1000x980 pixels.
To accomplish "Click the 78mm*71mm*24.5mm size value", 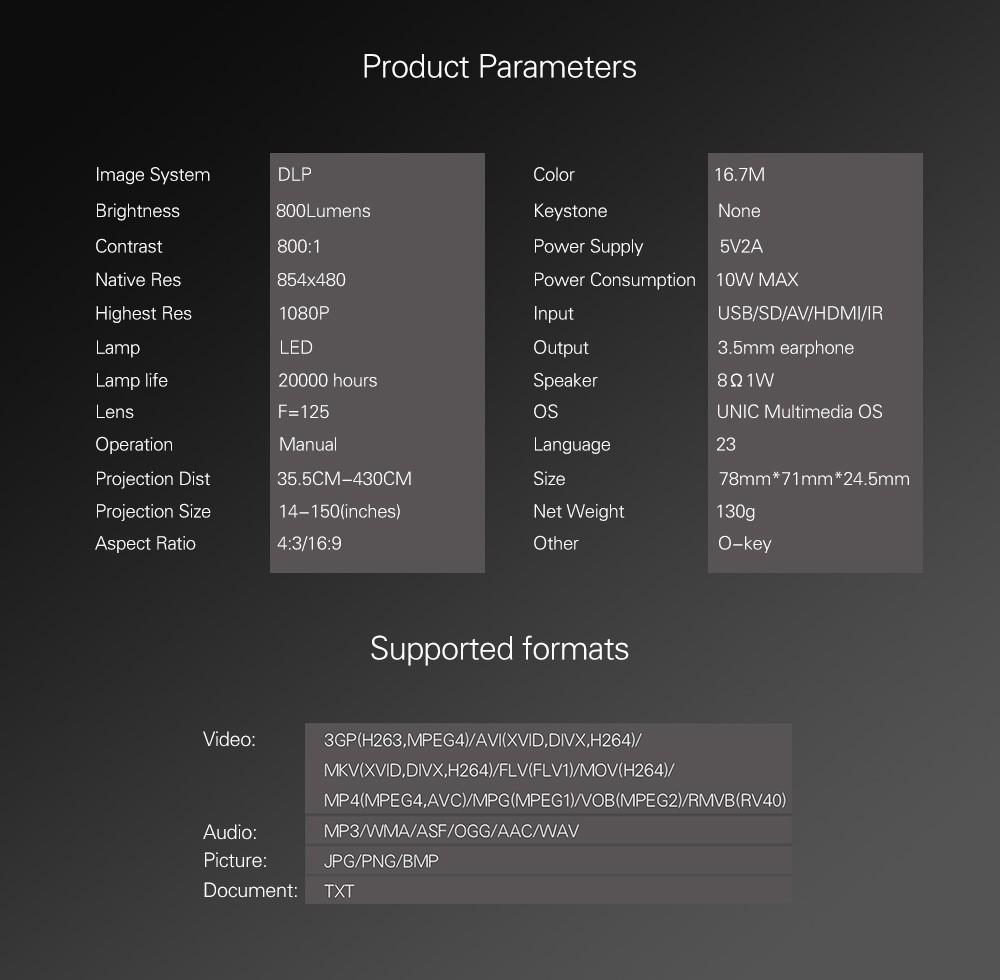I will click(814, 479).
